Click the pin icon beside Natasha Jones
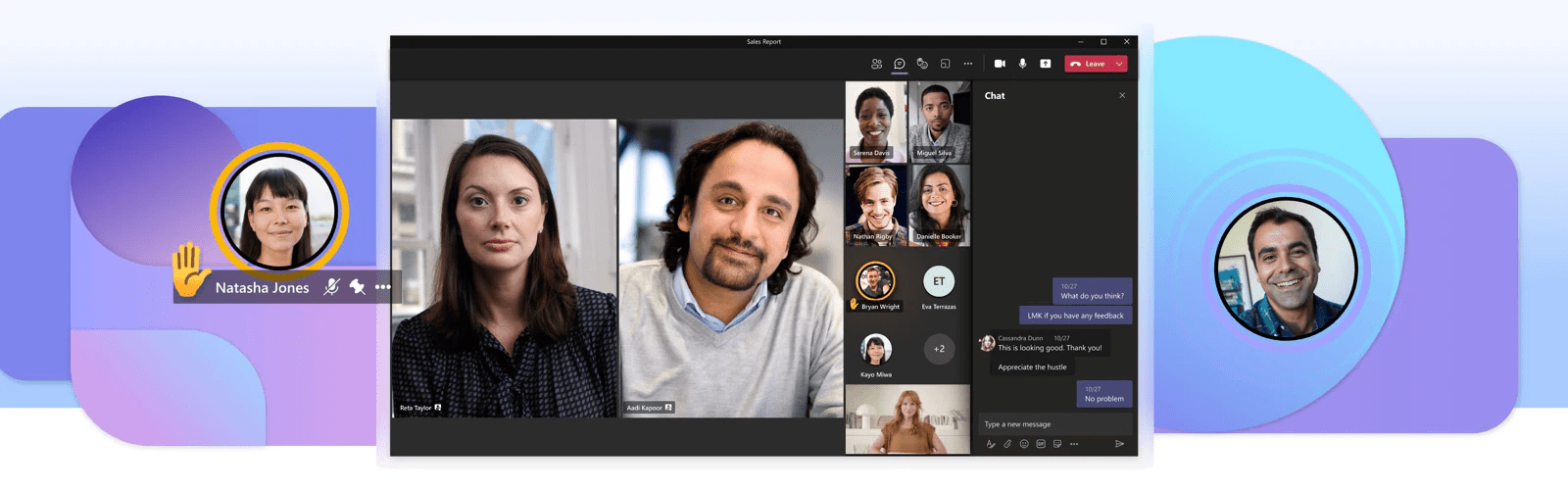 pyautogui.click(x=358, y=287)
